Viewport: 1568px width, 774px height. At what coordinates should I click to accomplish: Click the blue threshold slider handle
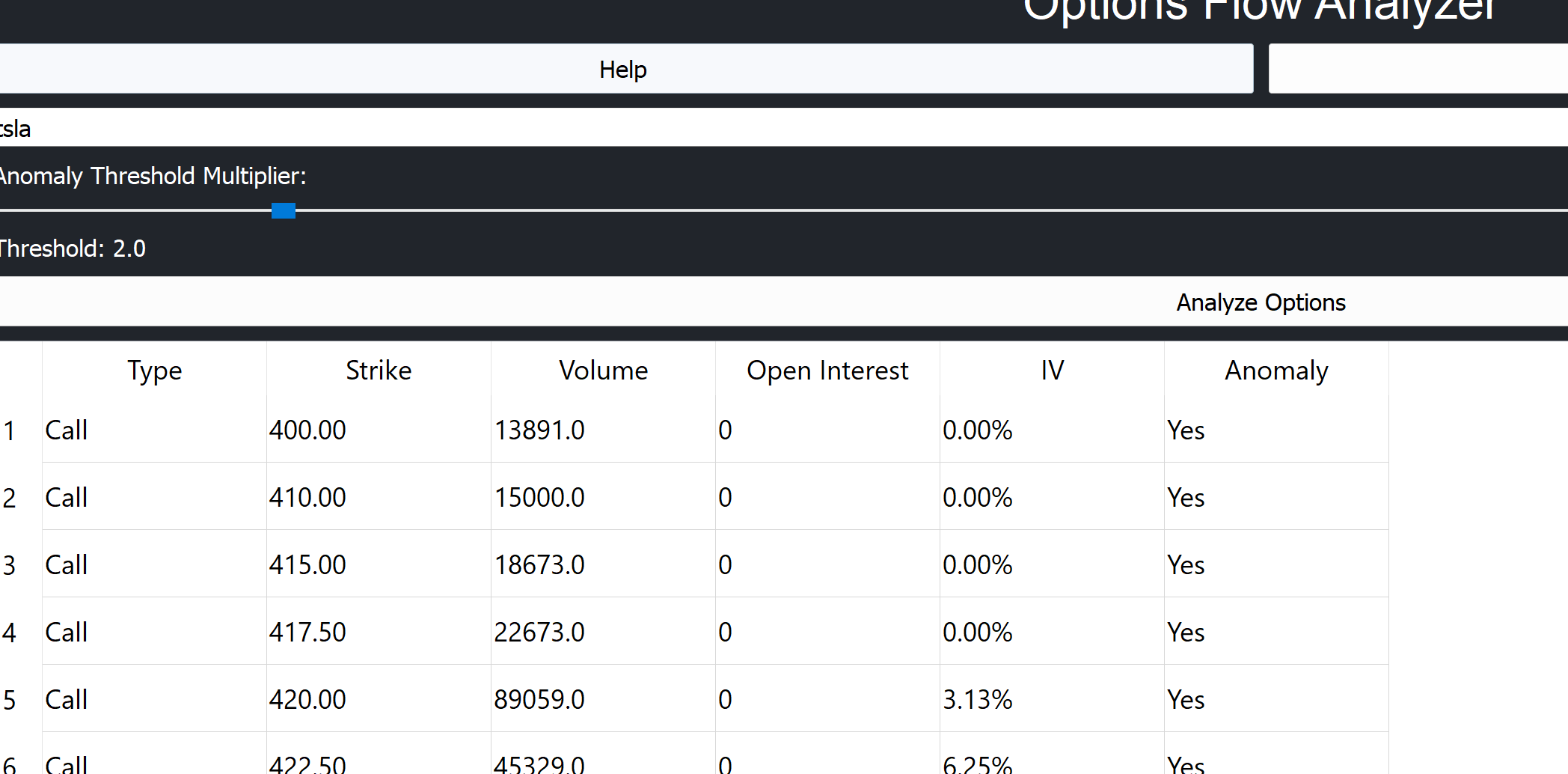point(284,211)
